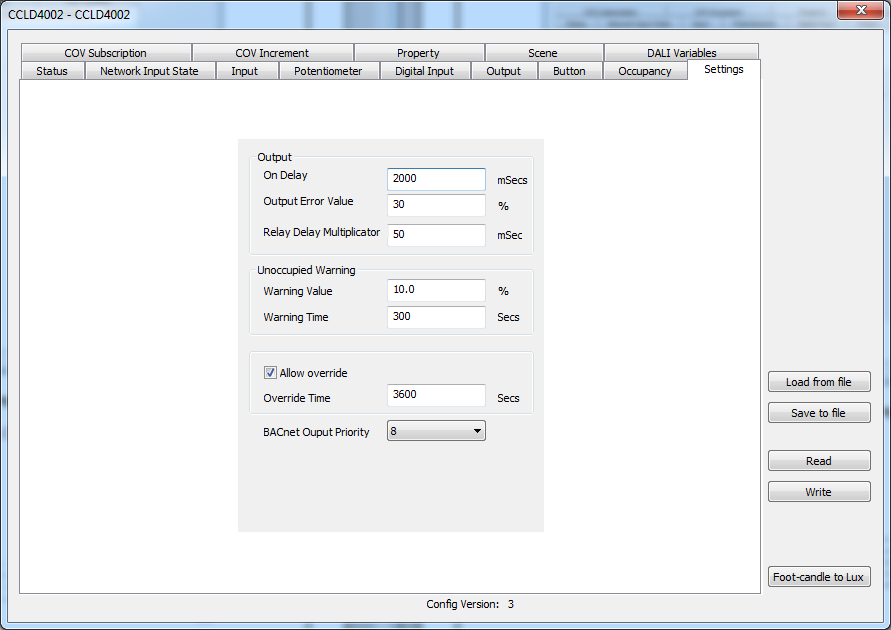The height and width of the screenshot is (630, 891).
Task: Open the COV Increment tab
Action: 272,53
